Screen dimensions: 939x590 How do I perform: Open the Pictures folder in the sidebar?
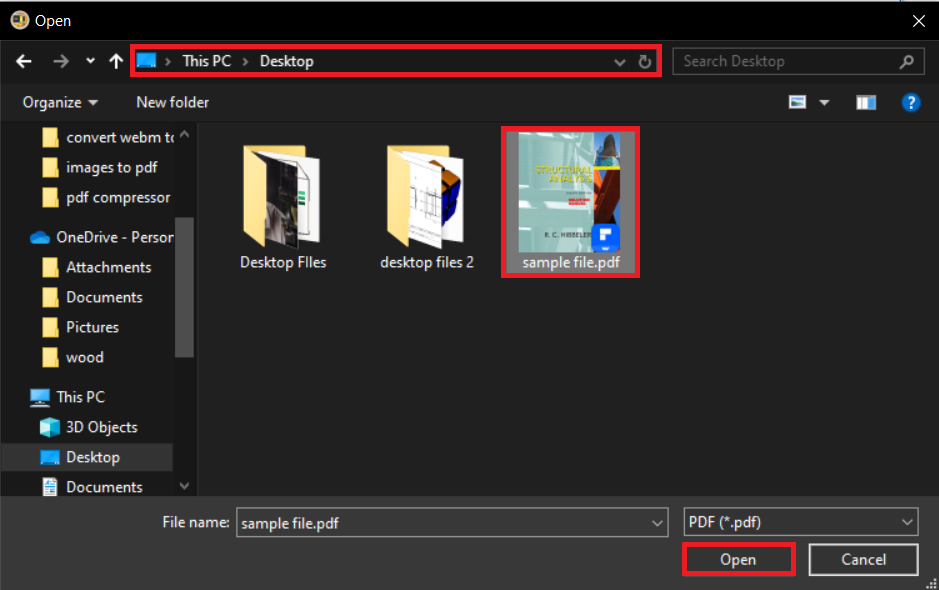click(x=93, y=327)
